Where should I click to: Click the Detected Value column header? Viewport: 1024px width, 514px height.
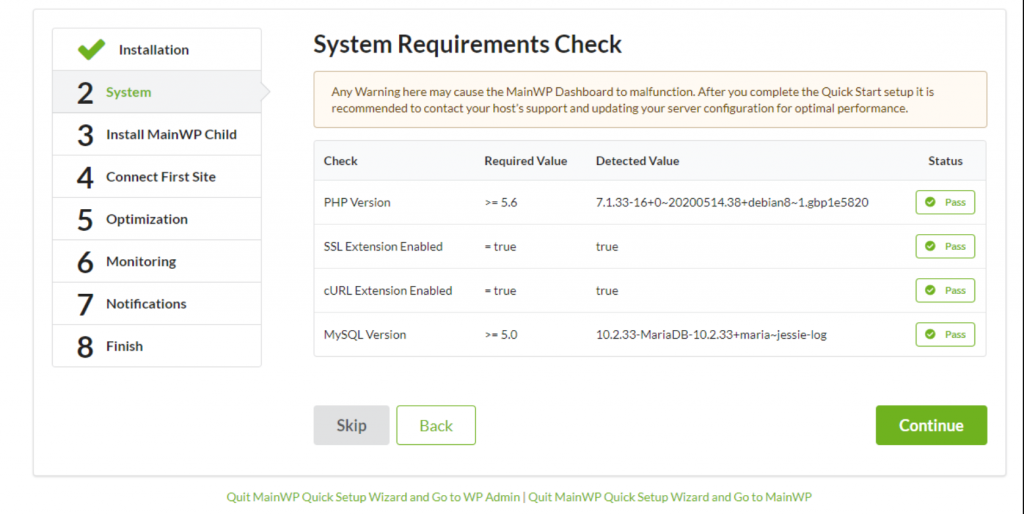pos(637,161)
